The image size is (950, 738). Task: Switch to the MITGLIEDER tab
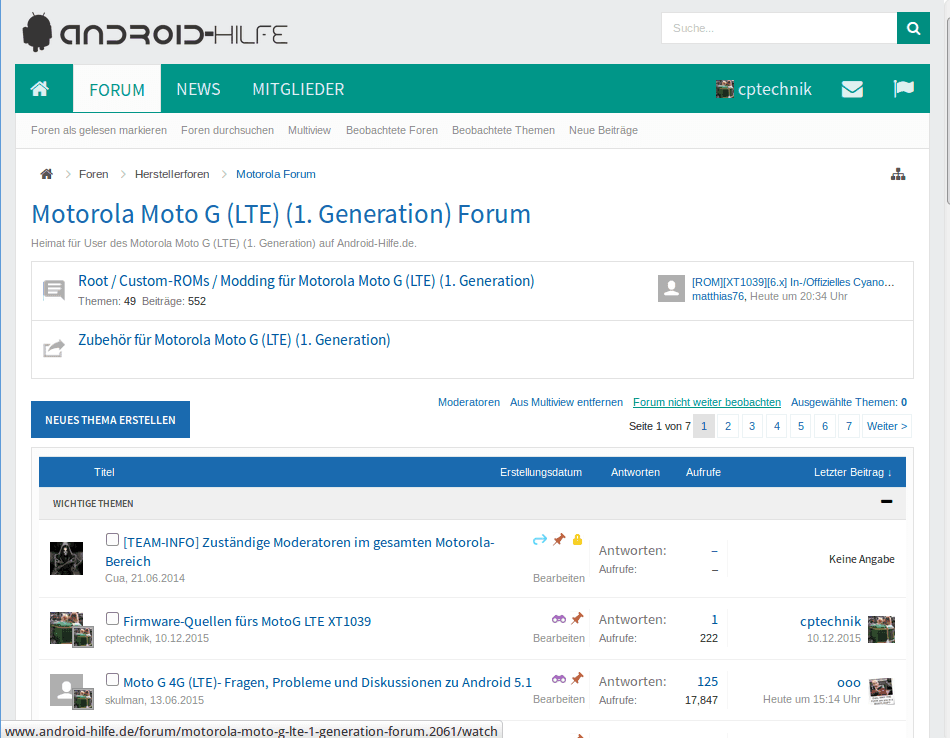click(298, 89)
